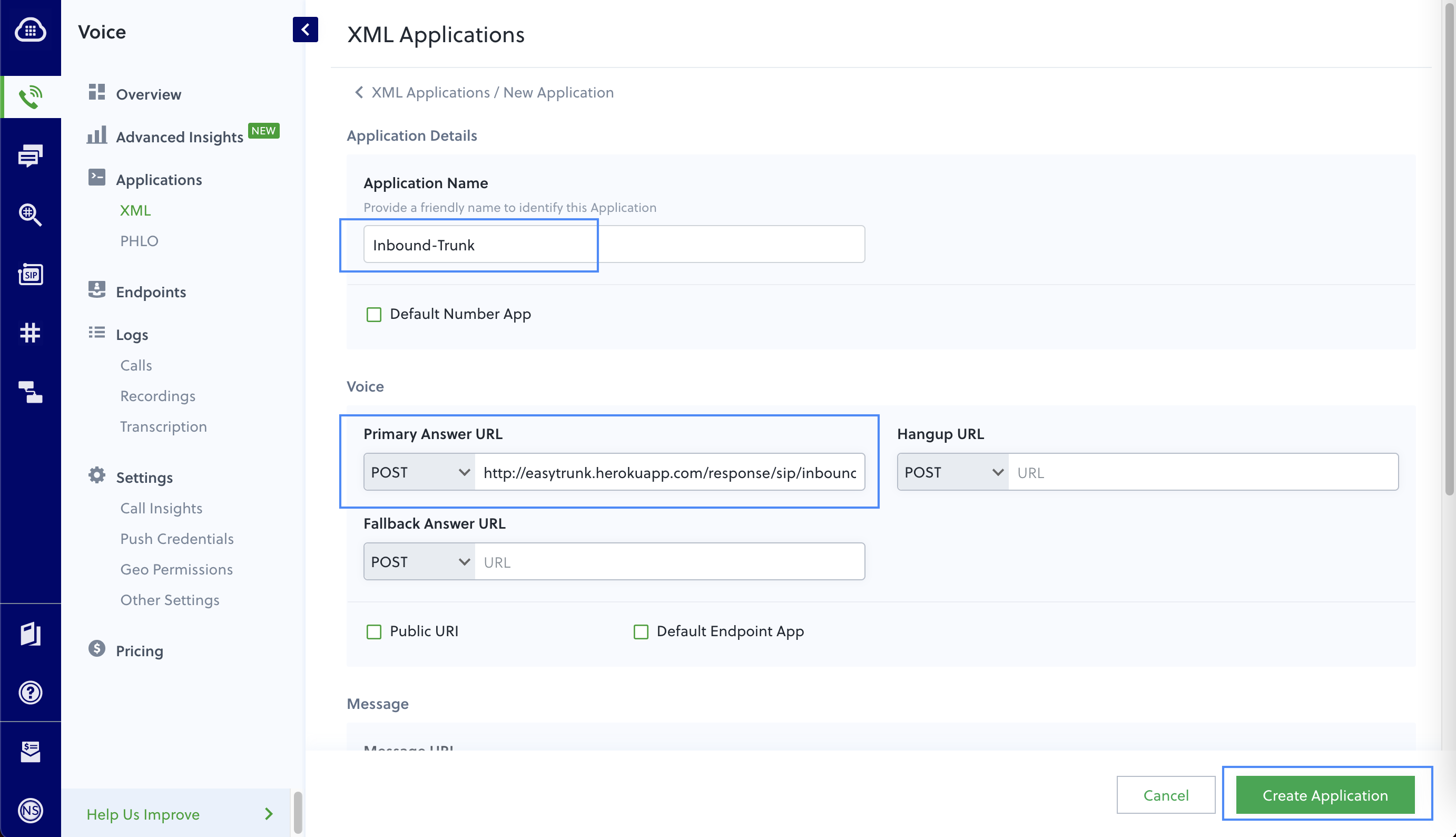Go back using breadcrumb chevron
The height and width of the screenshot is (837, 1456).
[359, 93]
